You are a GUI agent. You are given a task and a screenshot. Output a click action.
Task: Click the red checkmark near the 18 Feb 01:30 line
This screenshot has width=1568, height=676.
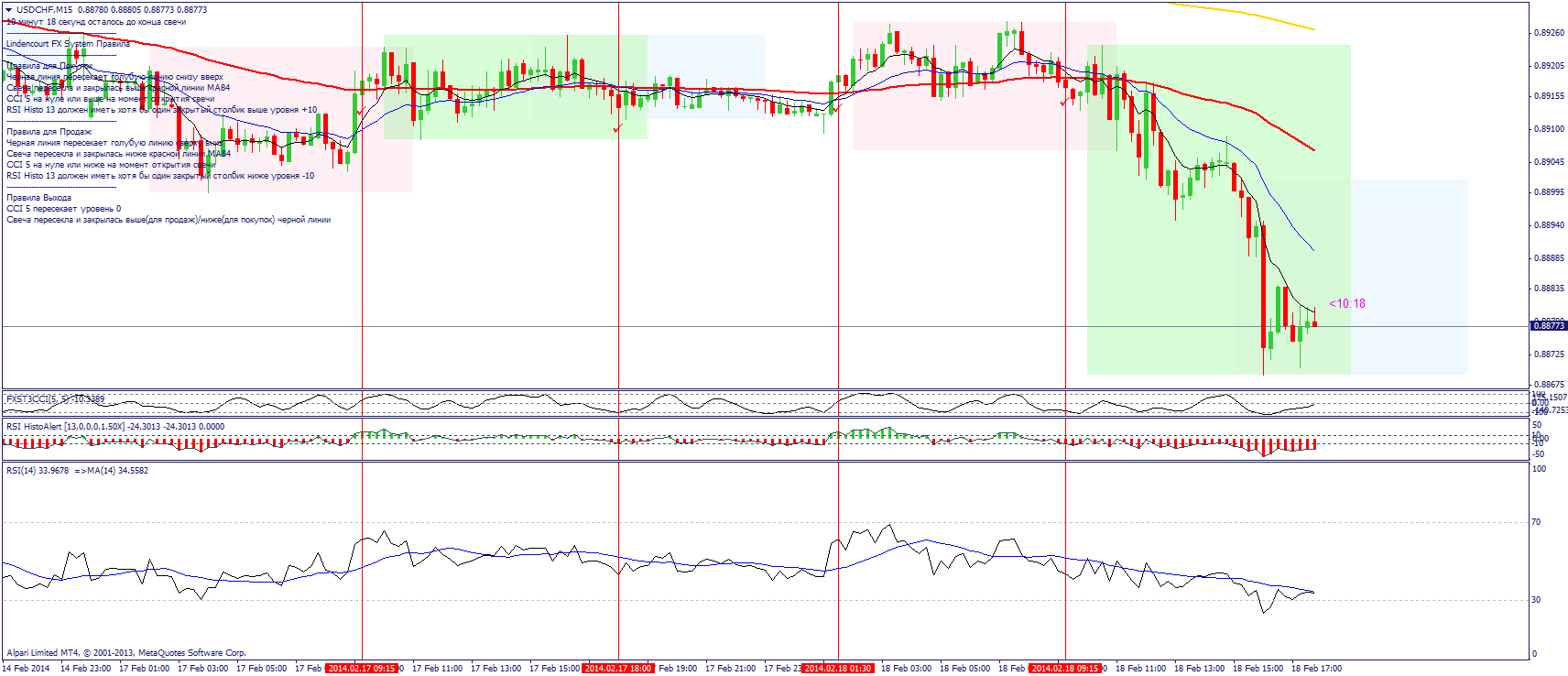[837, 107]
